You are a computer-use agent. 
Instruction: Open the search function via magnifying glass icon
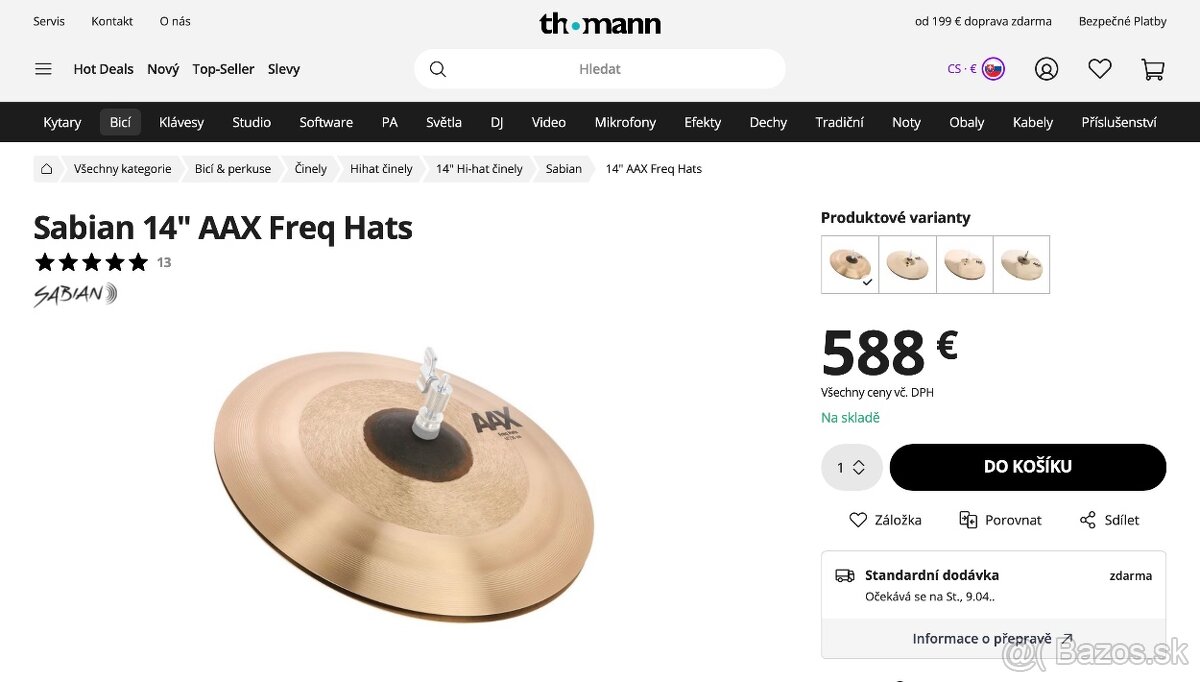(438, 69)
